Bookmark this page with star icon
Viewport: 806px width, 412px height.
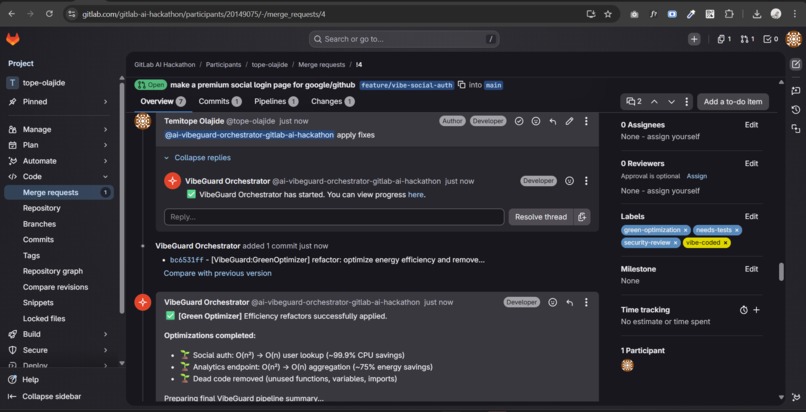(608, 14)
